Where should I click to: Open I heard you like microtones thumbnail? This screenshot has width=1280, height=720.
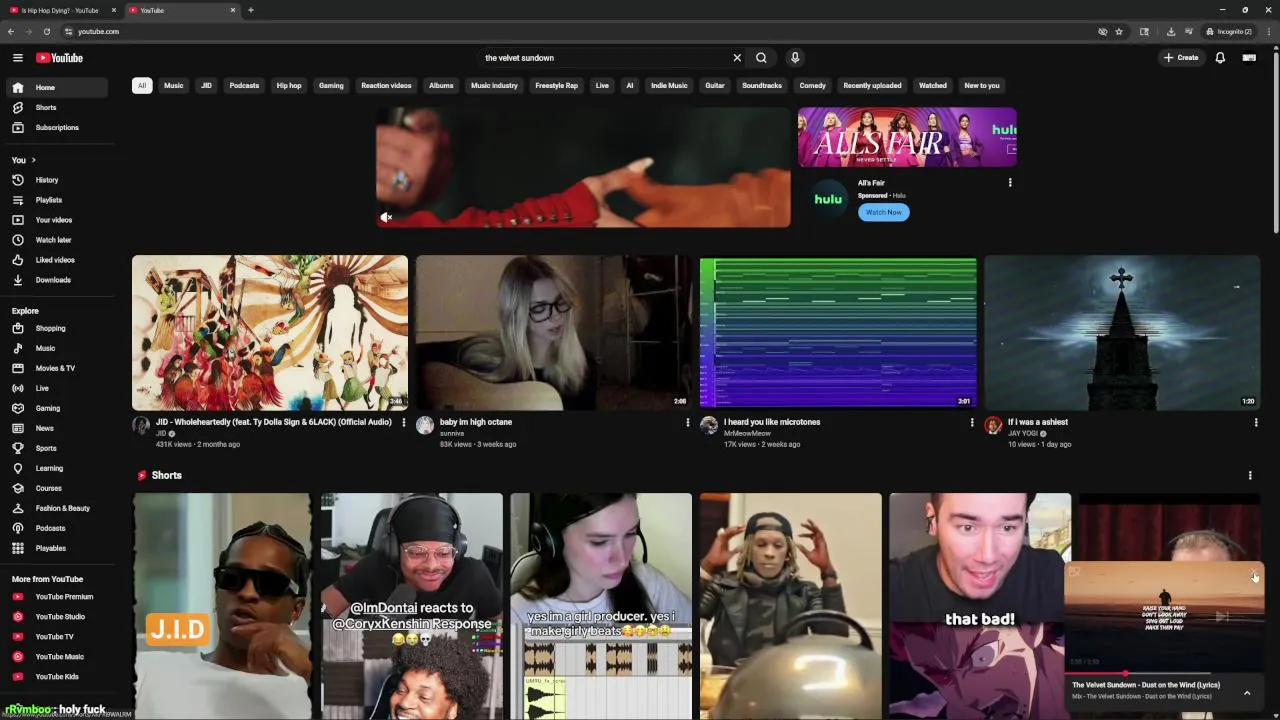838,333
